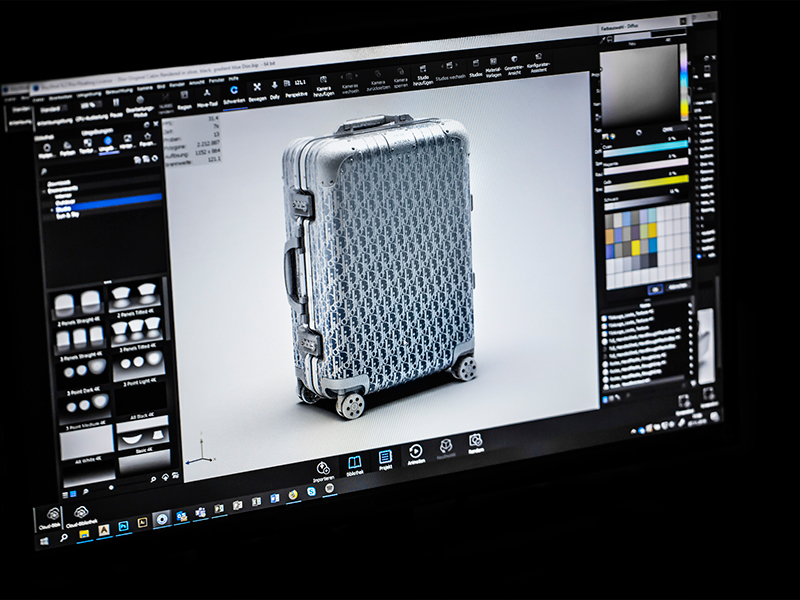
Task: Click the Importieren button
Action: 323,472
